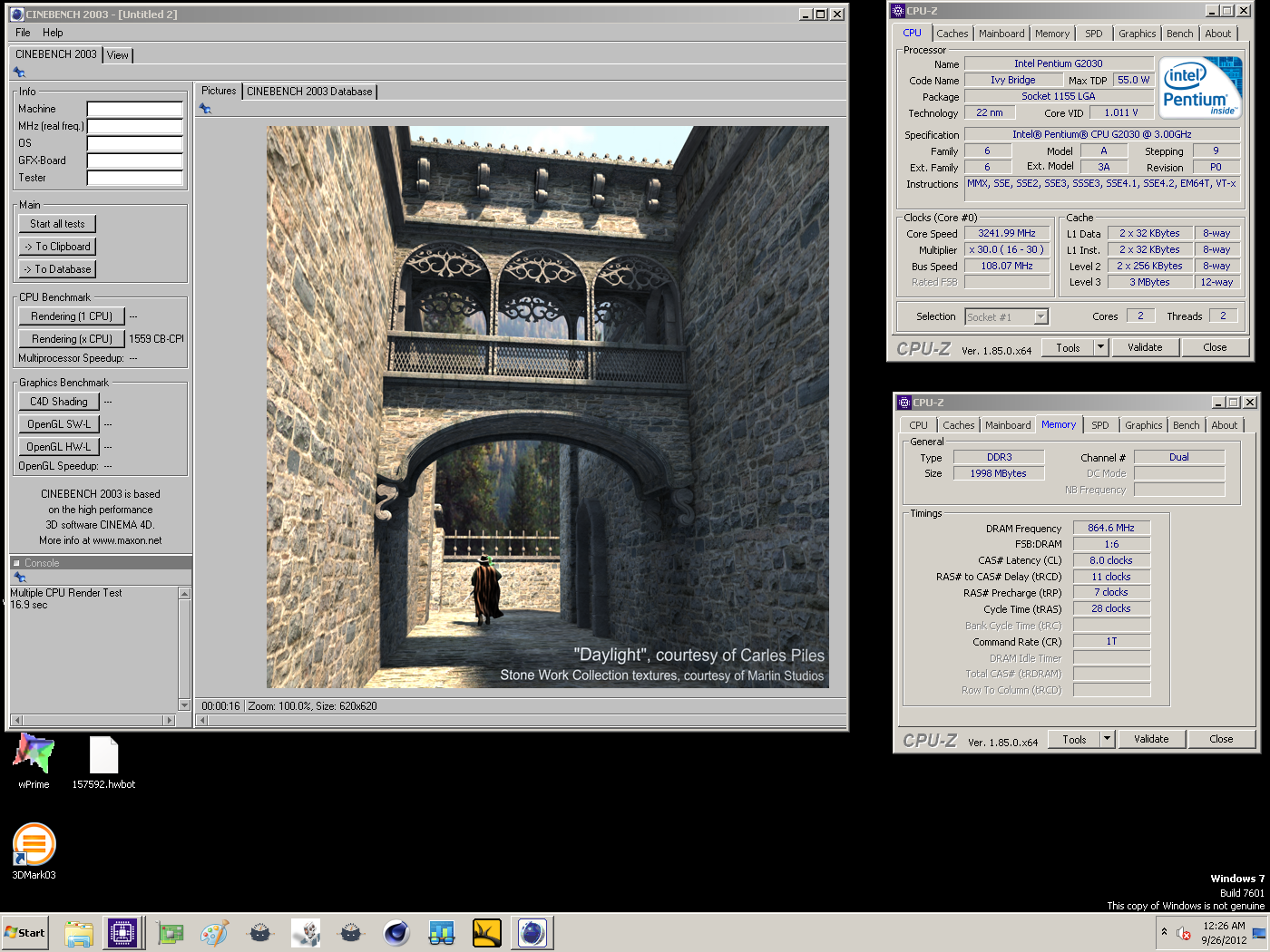Click console vertical scrollbar down arrow
This screenshot has height=952, width=1270.
click(185, 705)
